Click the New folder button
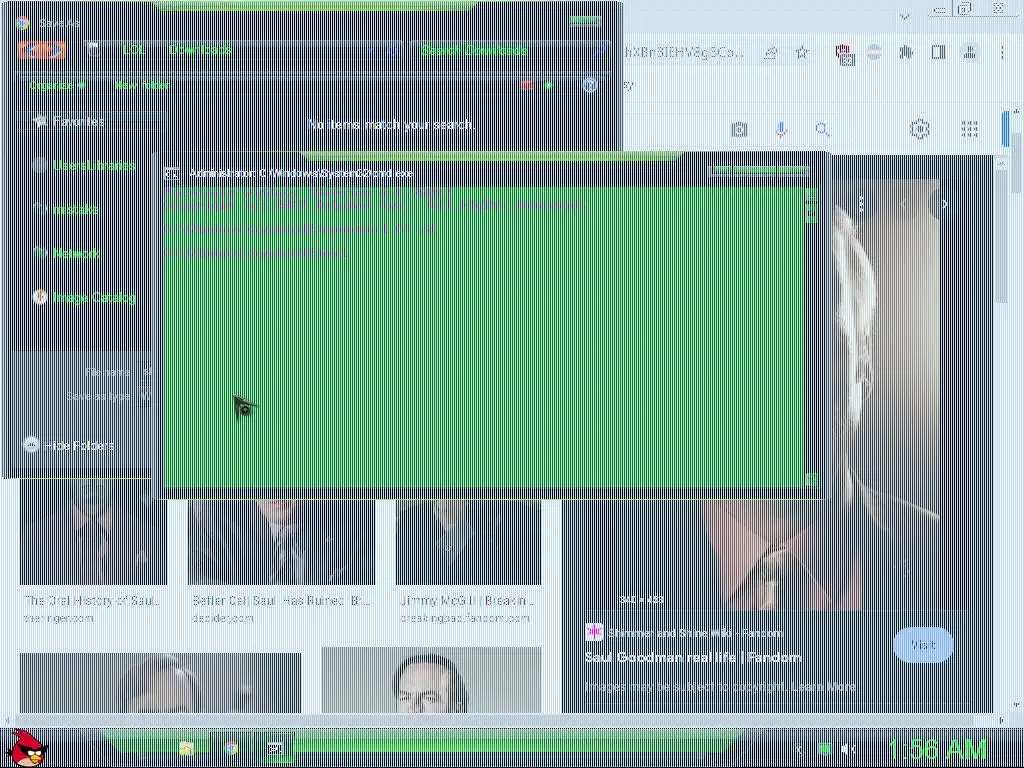The image size is (1024, 768). click(x=142, y=85)
